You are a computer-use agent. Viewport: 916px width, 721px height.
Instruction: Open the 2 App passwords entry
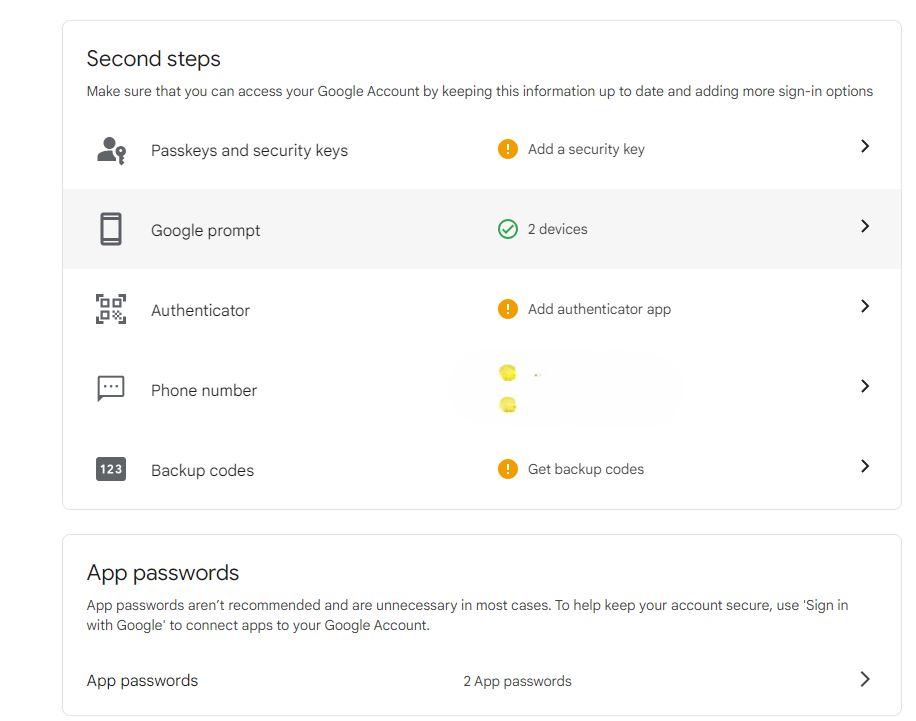pos(518,681)
